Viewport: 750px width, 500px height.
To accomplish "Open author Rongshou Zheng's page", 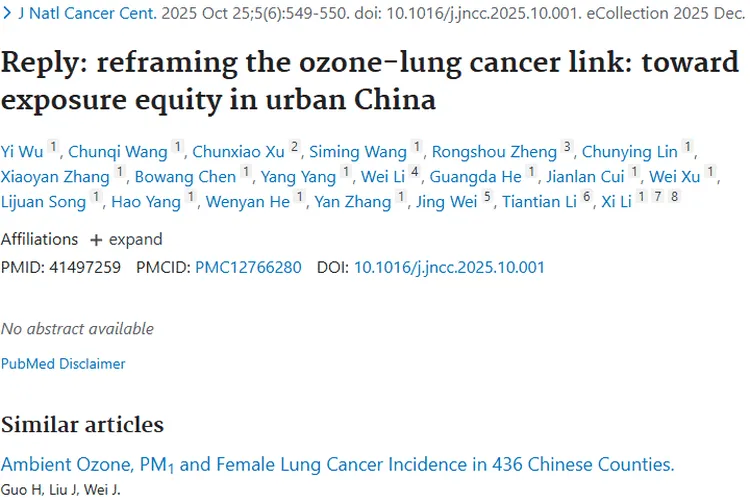I will pos(494,152).
